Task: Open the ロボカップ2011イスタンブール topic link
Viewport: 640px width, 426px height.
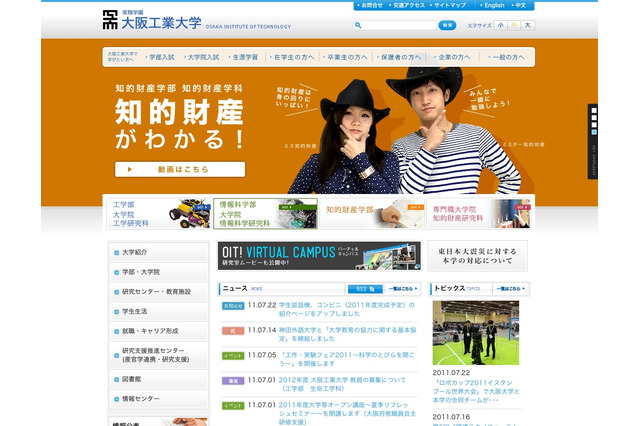Action: (476, 391)
